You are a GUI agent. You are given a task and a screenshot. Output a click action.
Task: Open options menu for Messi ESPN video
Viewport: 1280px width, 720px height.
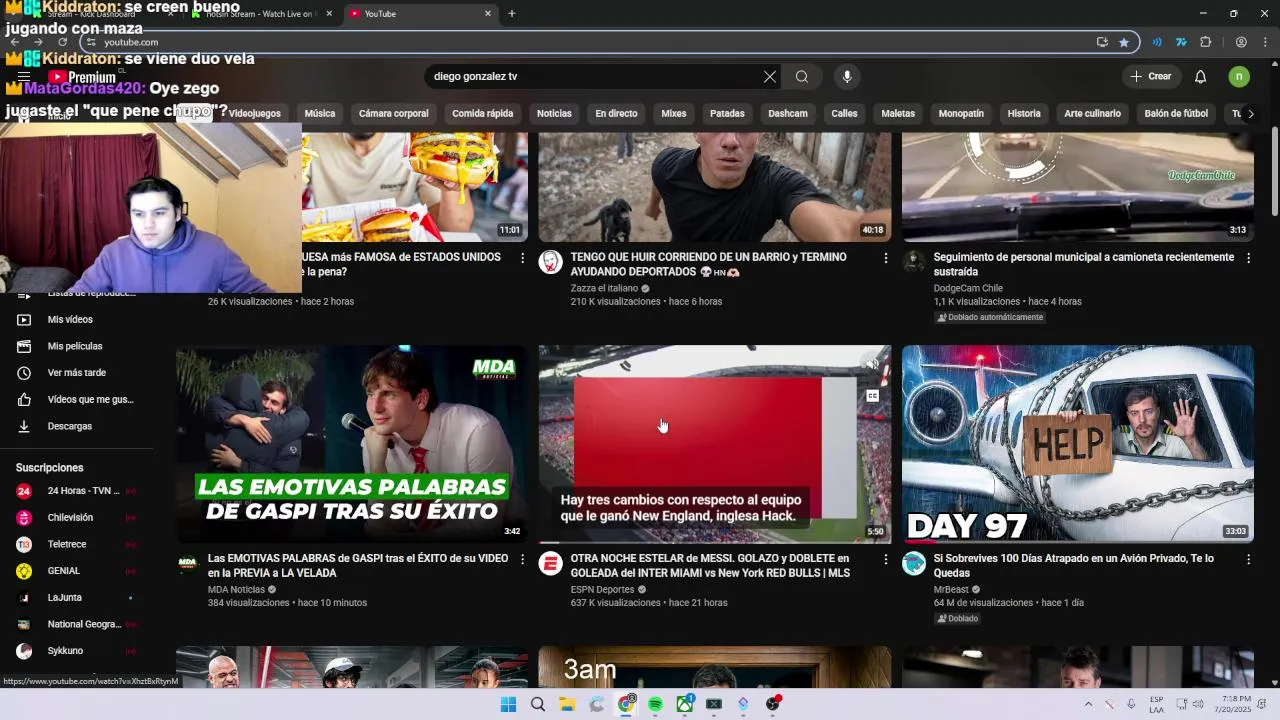885,559
